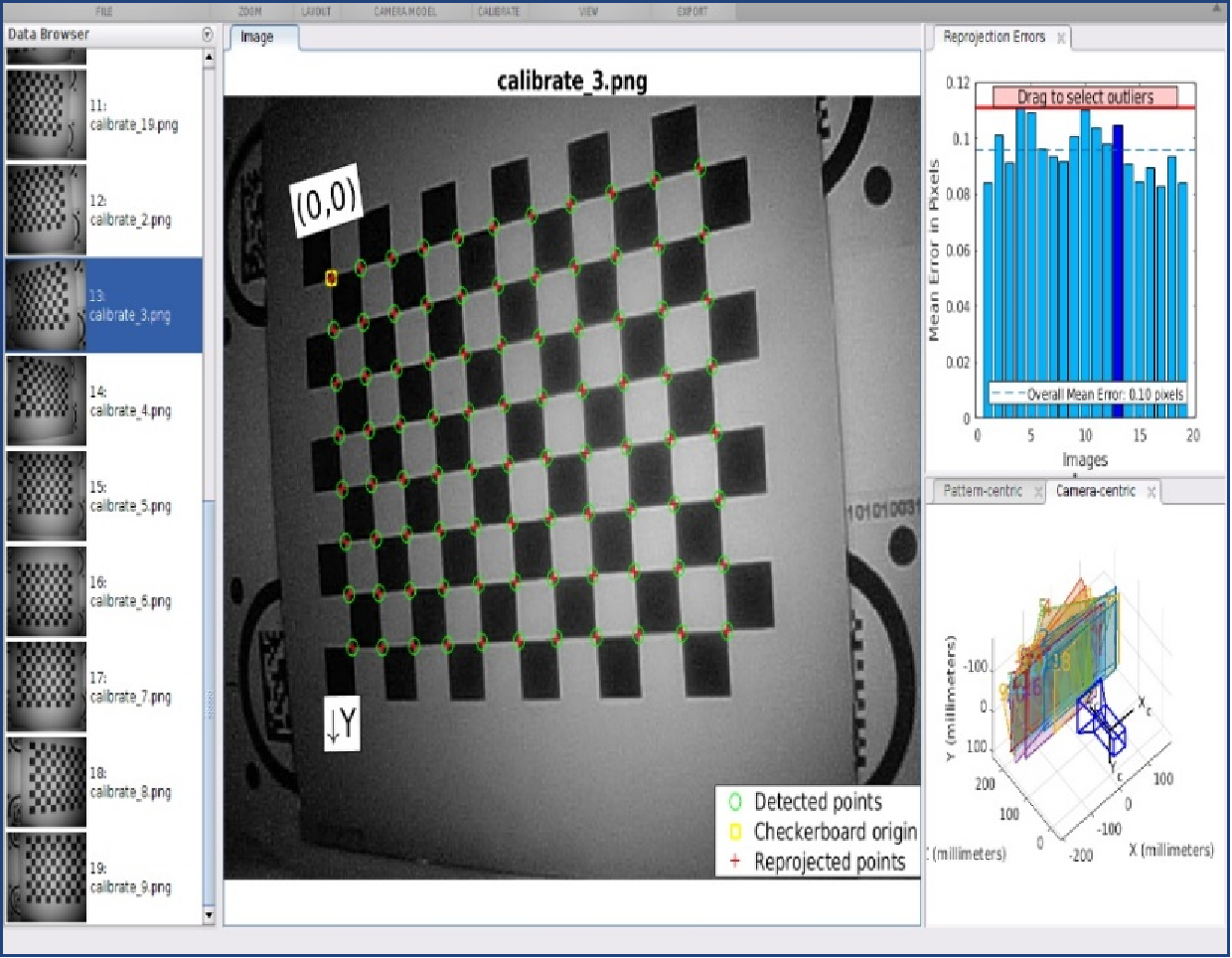Click the blue camera wireframe in 3D plot

1103,718
